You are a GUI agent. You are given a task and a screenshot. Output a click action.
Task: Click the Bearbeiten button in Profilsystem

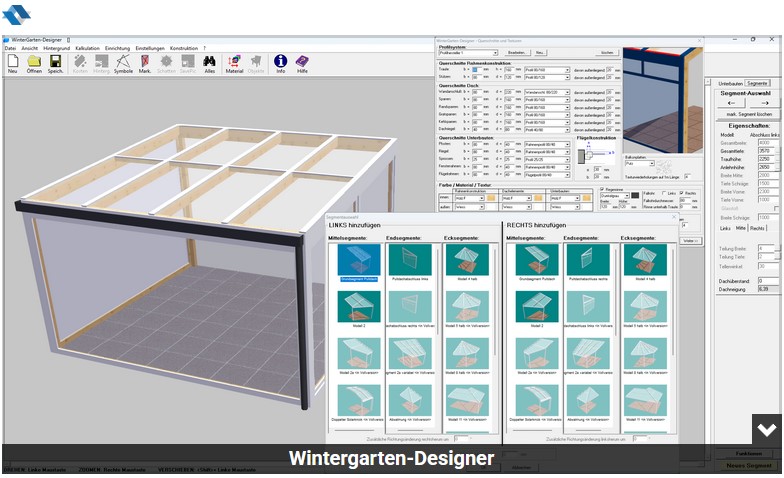click(x=516, y=52)
